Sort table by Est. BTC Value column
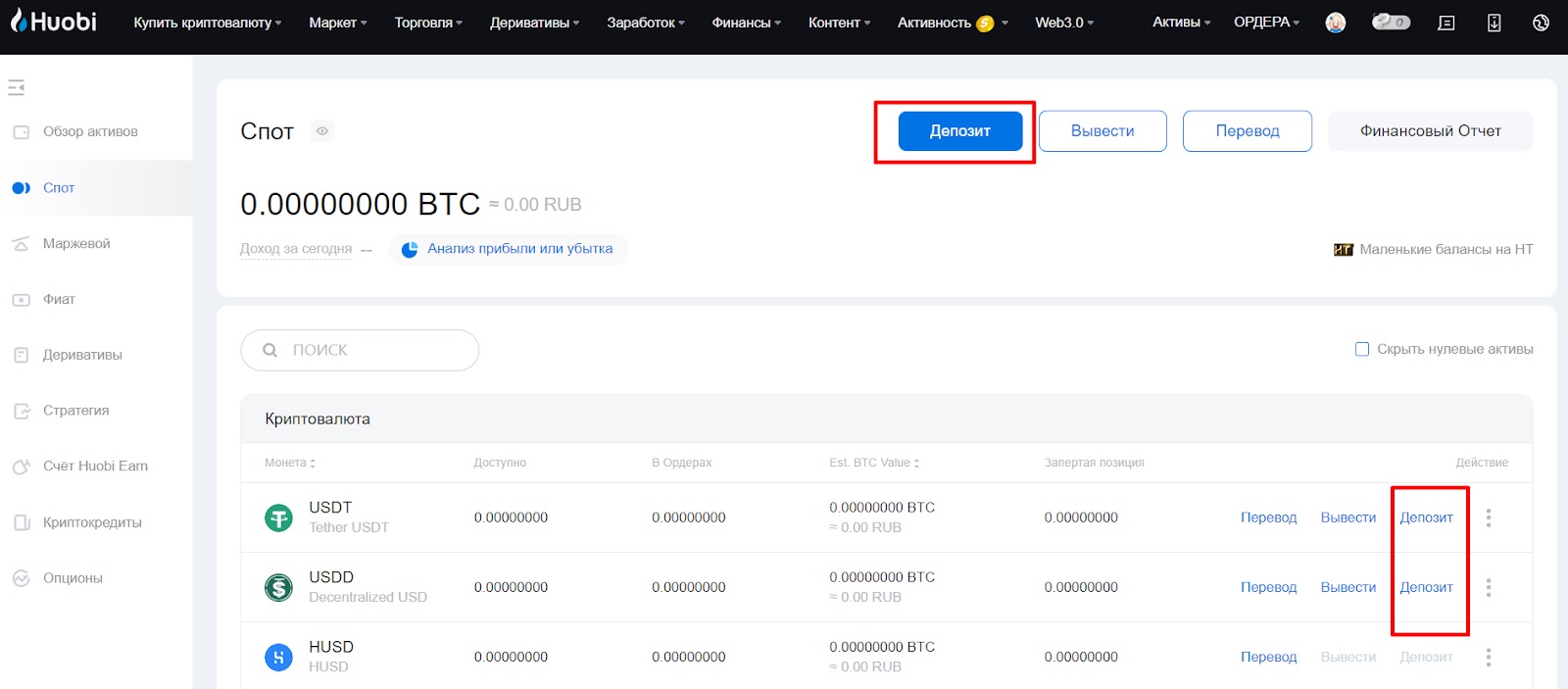This screenshot has height=689, width=1568. 874,463
